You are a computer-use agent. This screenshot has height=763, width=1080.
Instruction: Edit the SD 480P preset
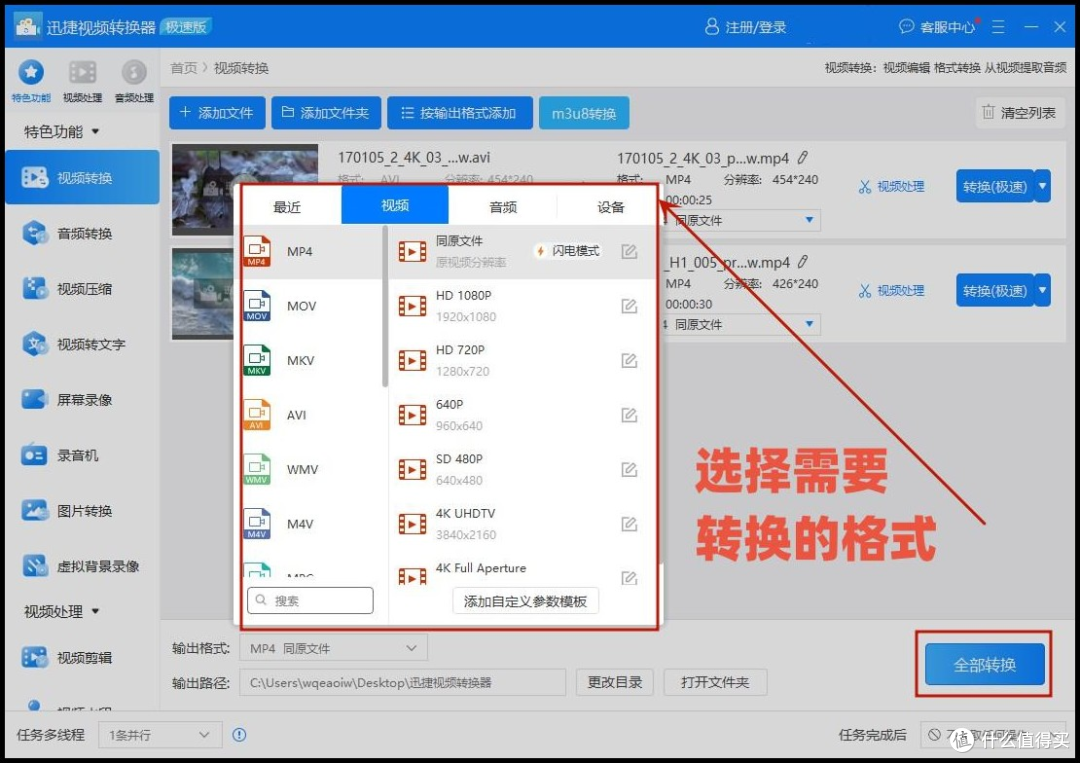629,469
